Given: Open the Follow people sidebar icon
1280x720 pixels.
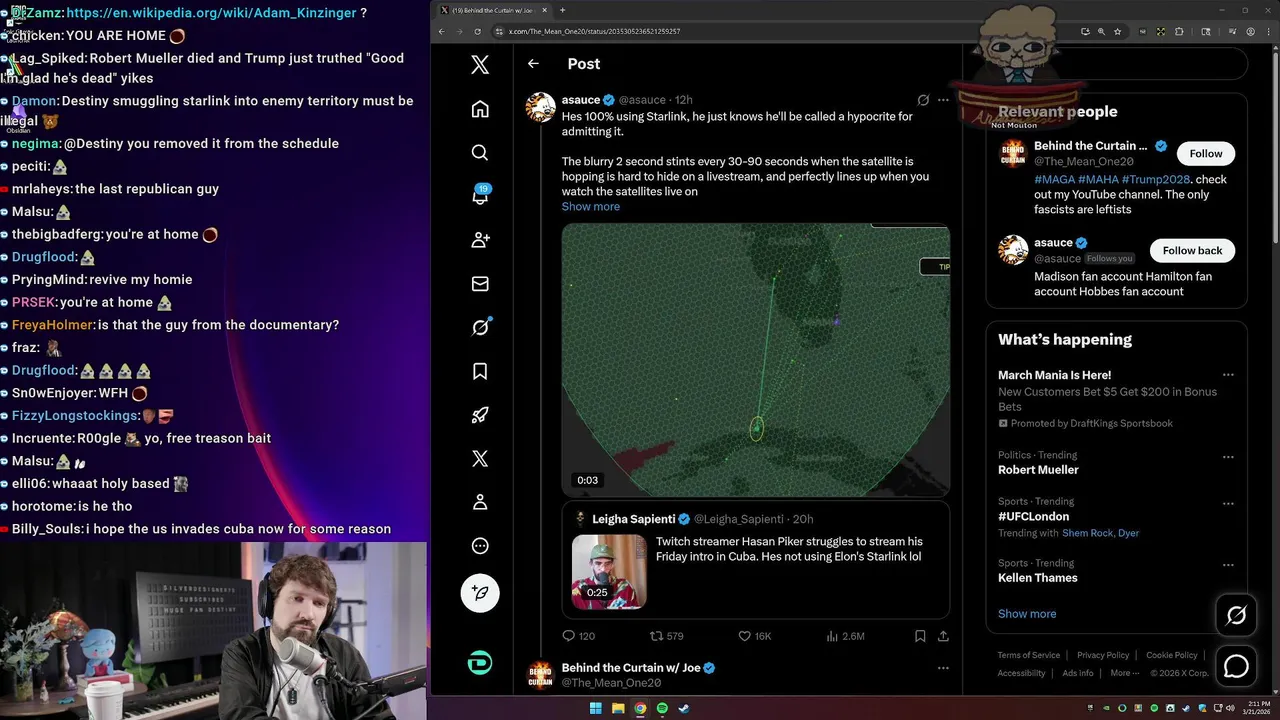Looking at the screenshot, I should (480, 240).
